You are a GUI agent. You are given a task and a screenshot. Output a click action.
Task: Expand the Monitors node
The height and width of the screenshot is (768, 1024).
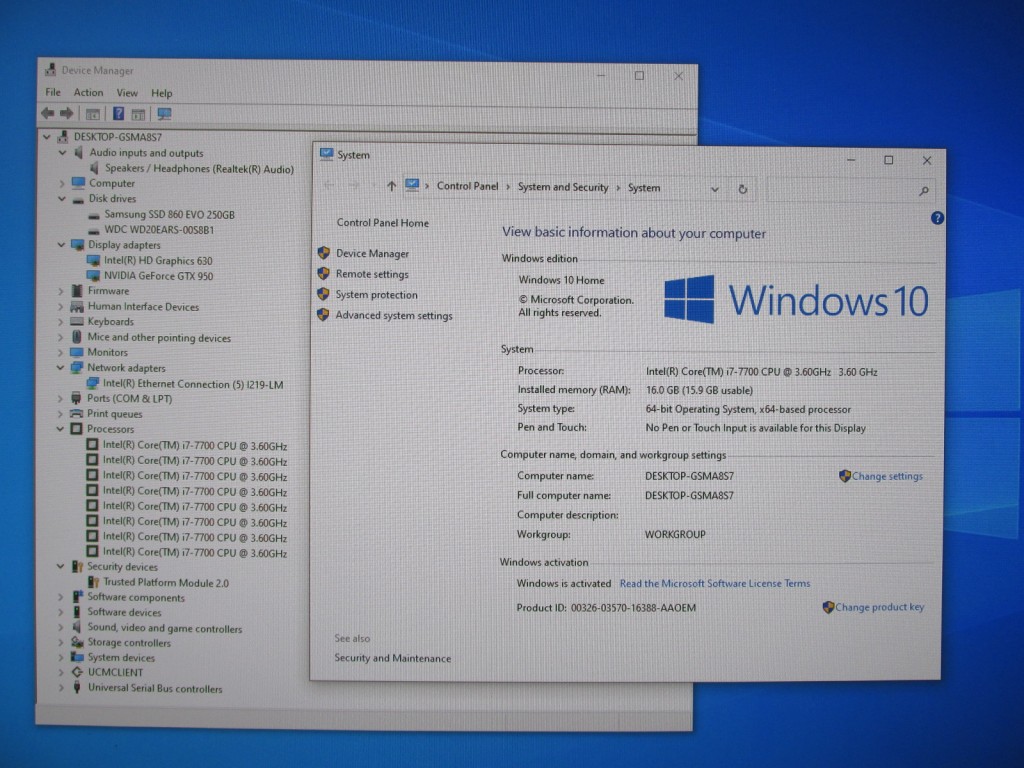point(61,353)
